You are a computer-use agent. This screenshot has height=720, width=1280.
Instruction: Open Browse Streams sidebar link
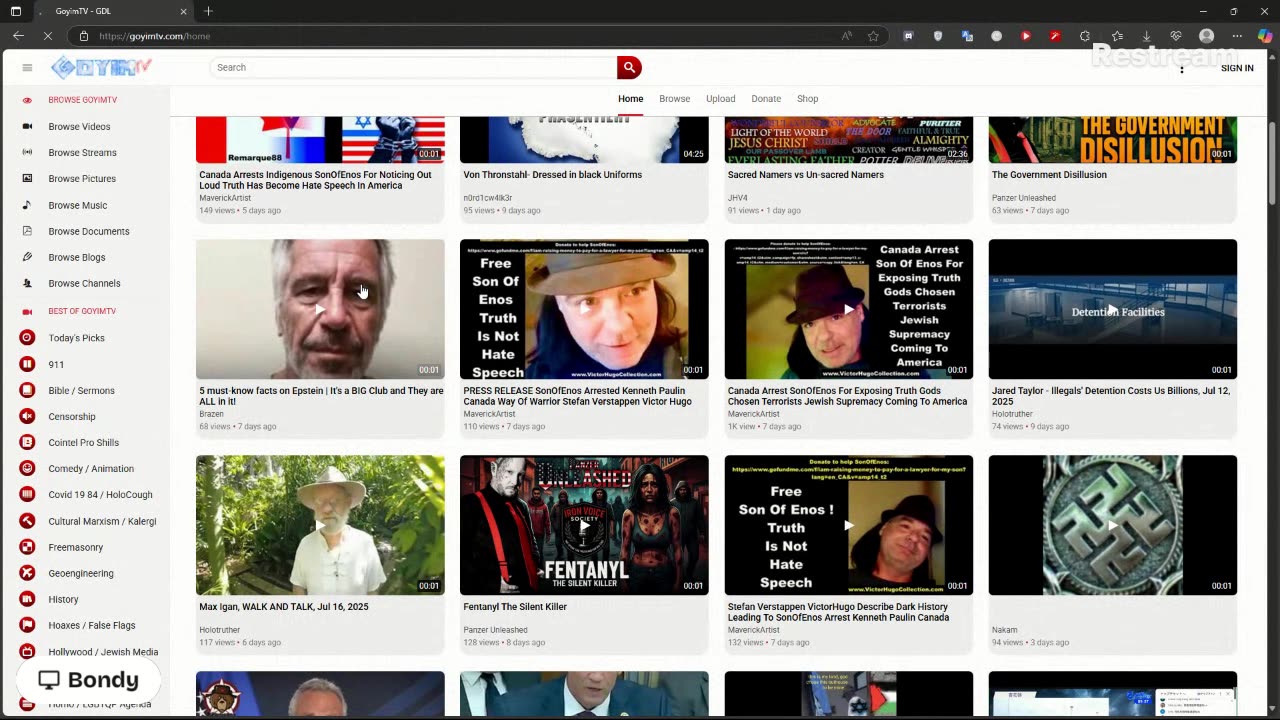point(82,153)
